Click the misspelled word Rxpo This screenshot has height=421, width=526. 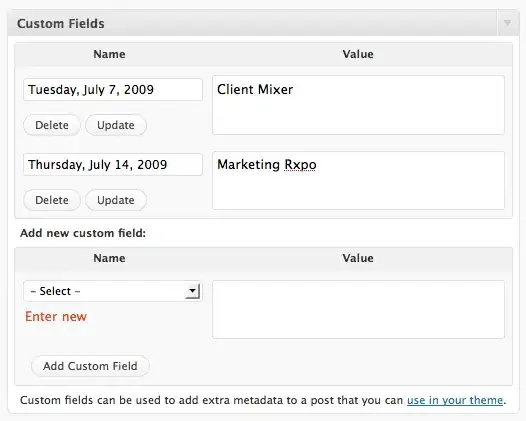(300, 165)
